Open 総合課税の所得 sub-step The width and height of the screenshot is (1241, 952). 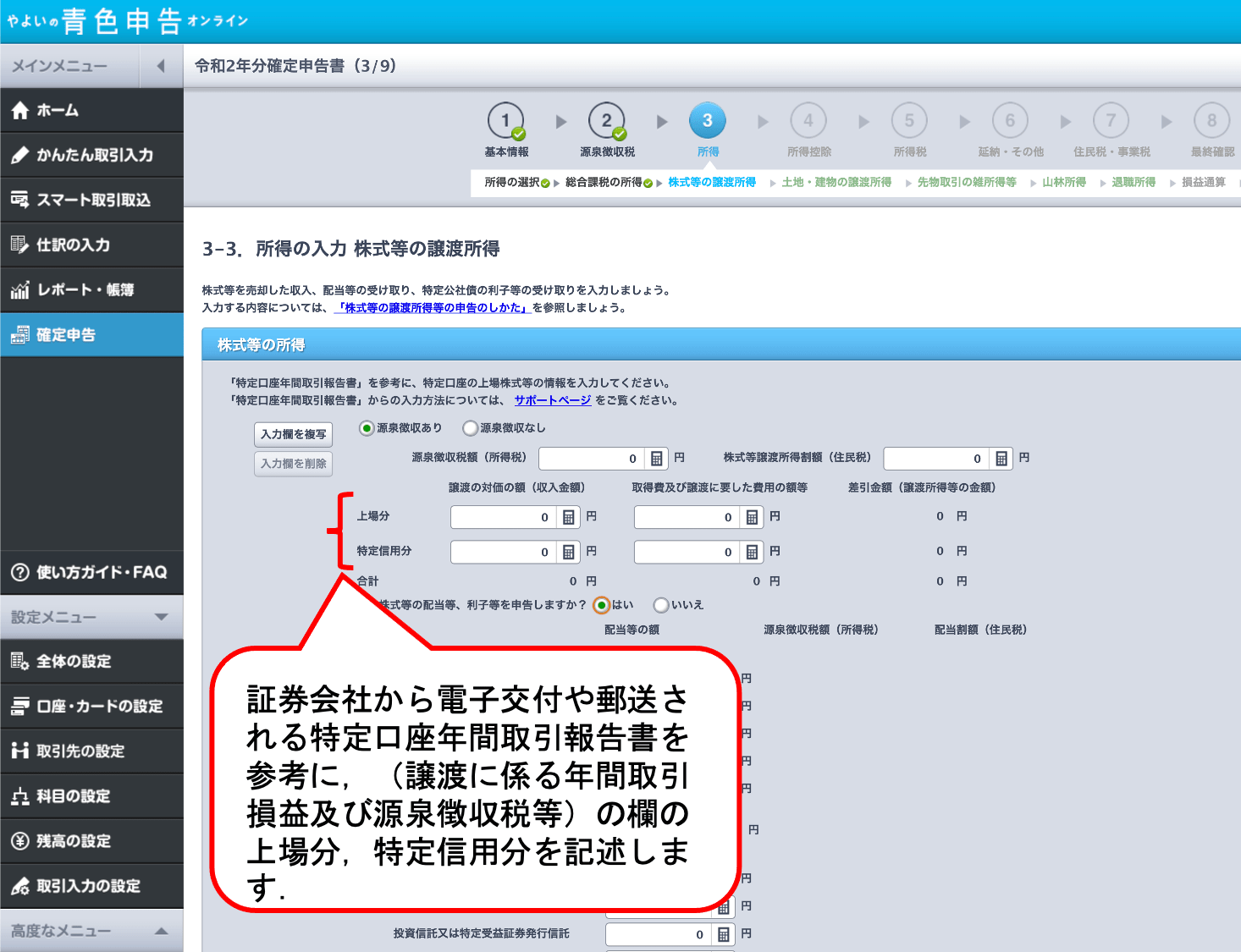pyautogui.click(x=604, y=182)
